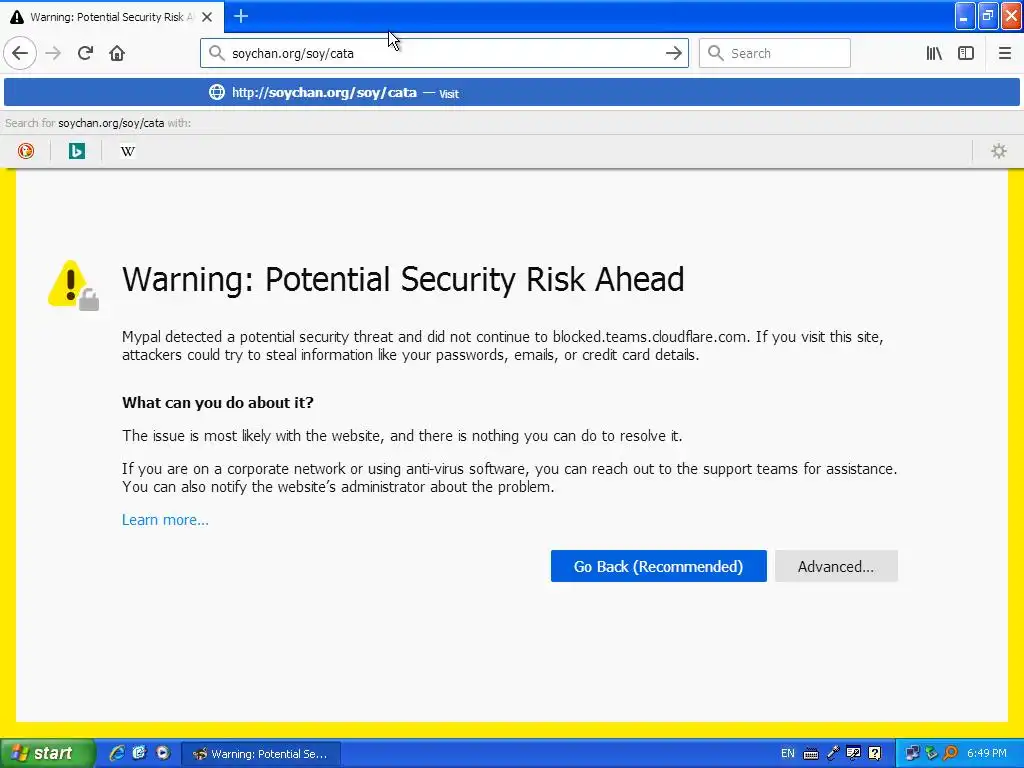Close the Warning tab
The height and width of the screenshot is (768, 1024).
click(x=207, y=17)
